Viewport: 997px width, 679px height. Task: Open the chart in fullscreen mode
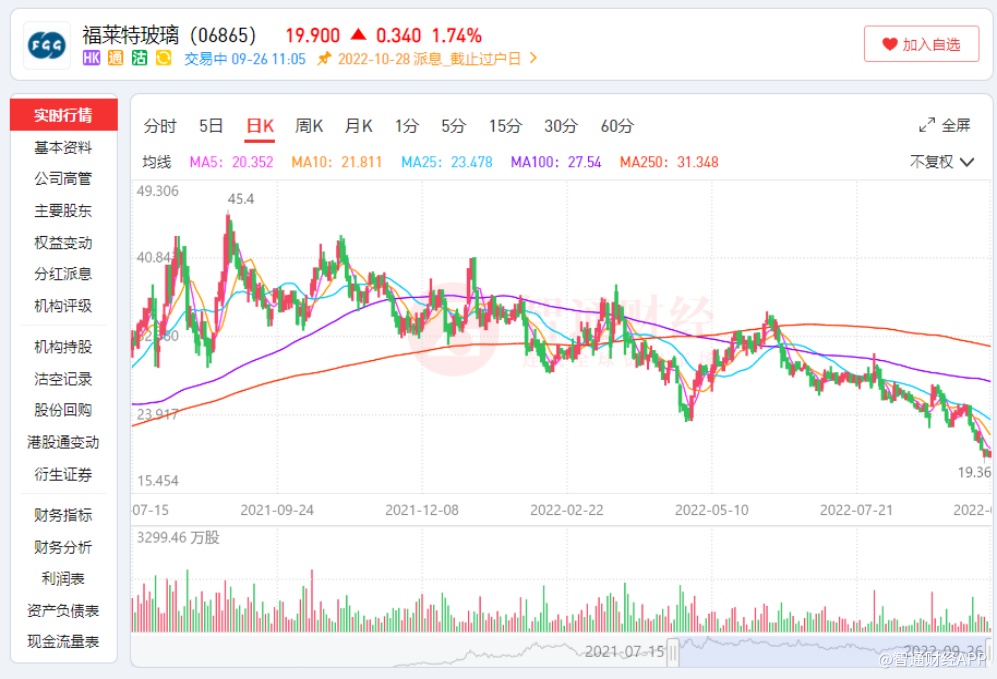pos(945,125)
